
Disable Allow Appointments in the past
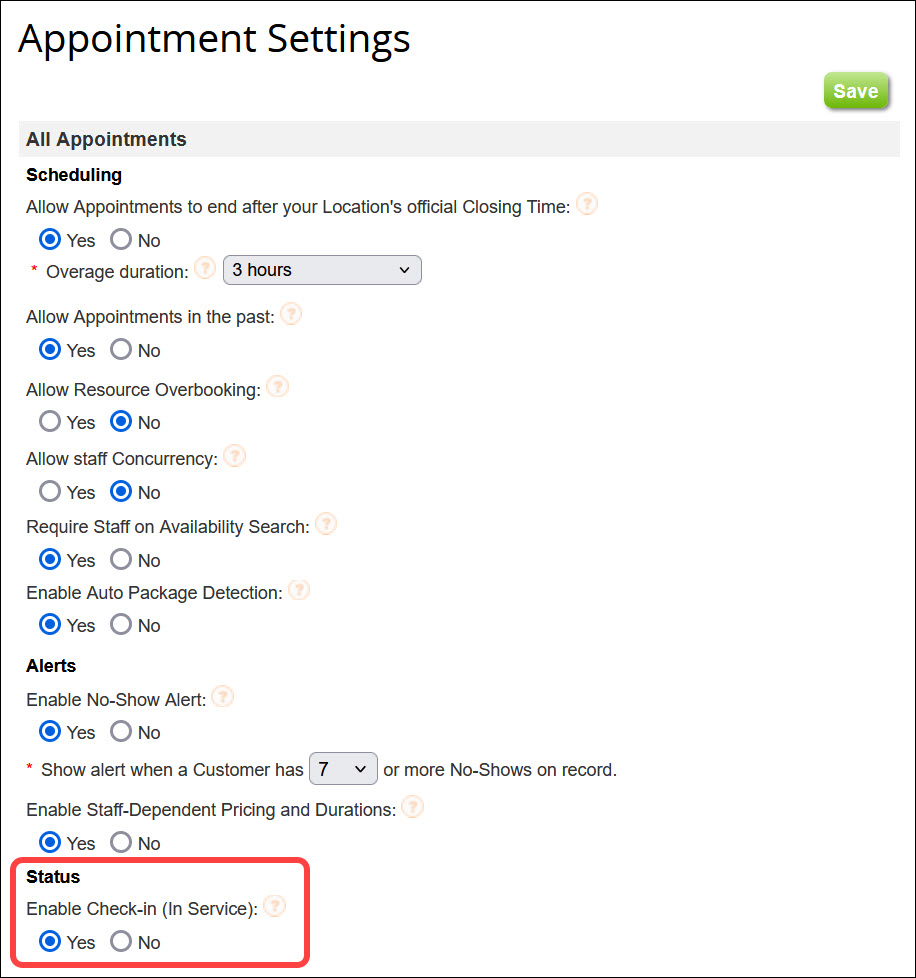point(120,349)
